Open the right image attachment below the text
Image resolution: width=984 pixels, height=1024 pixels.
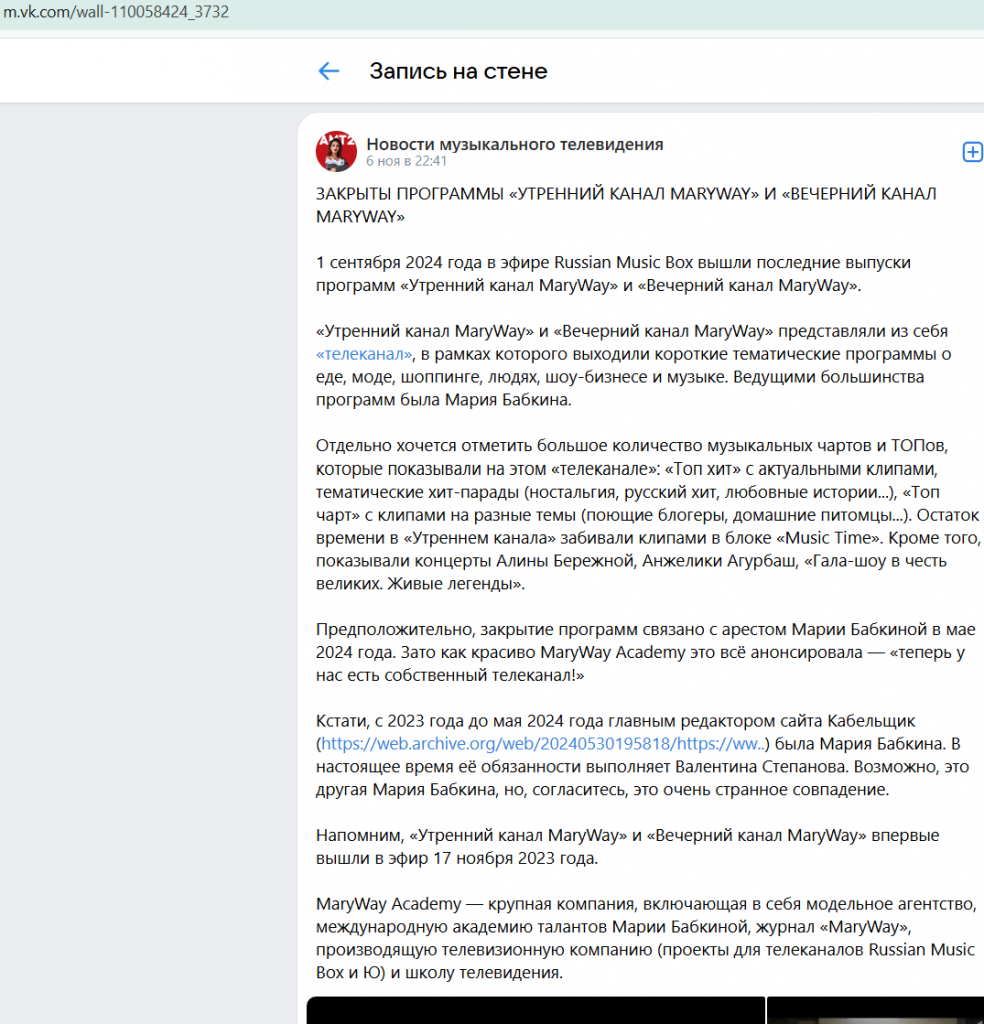875,1012
